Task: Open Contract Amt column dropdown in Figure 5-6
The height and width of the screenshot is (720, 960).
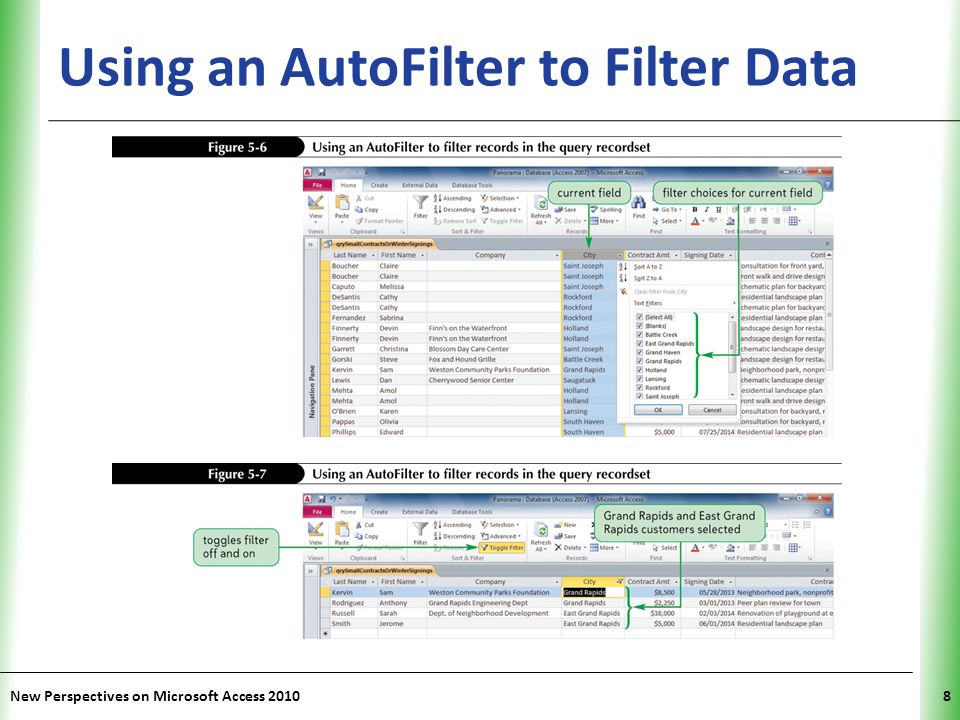Action: coord(676,255)
